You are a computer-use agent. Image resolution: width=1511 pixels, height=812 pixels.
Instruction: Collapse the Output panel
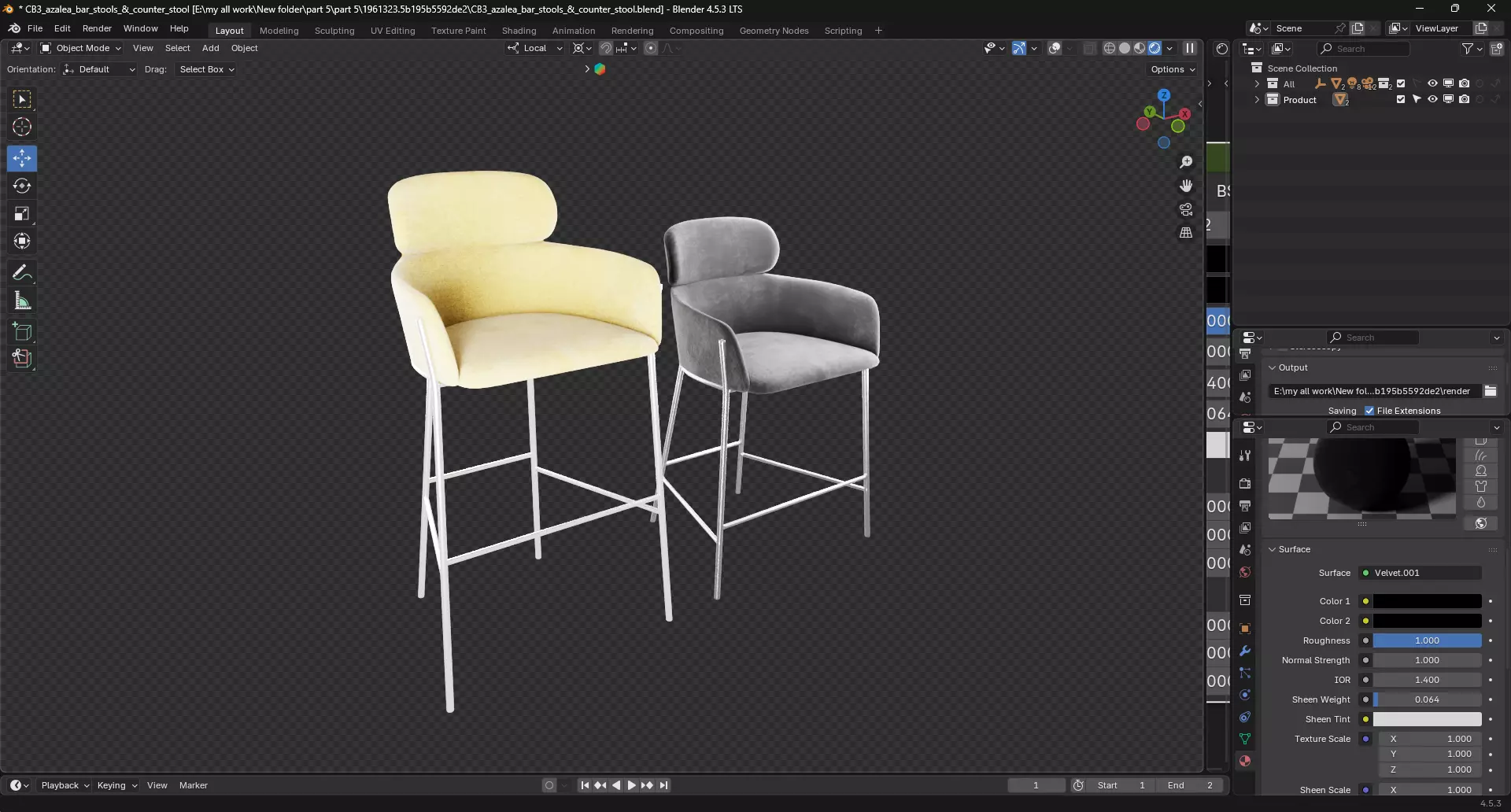[1272, 367]
